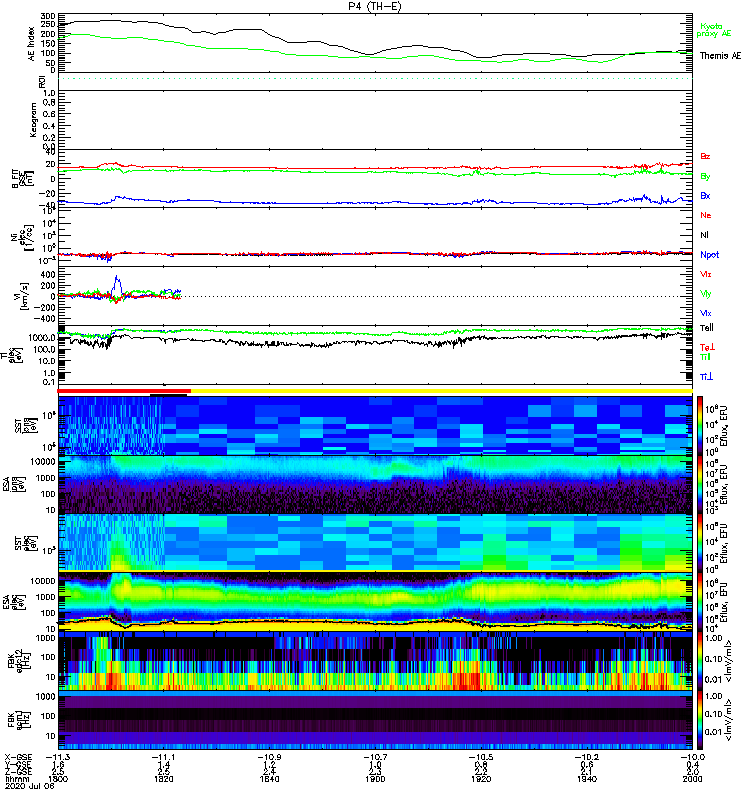Click the "ROI" panel label
Image resolution: width=750 pixels, height=800 pixels.
click(x=42, y=82)
